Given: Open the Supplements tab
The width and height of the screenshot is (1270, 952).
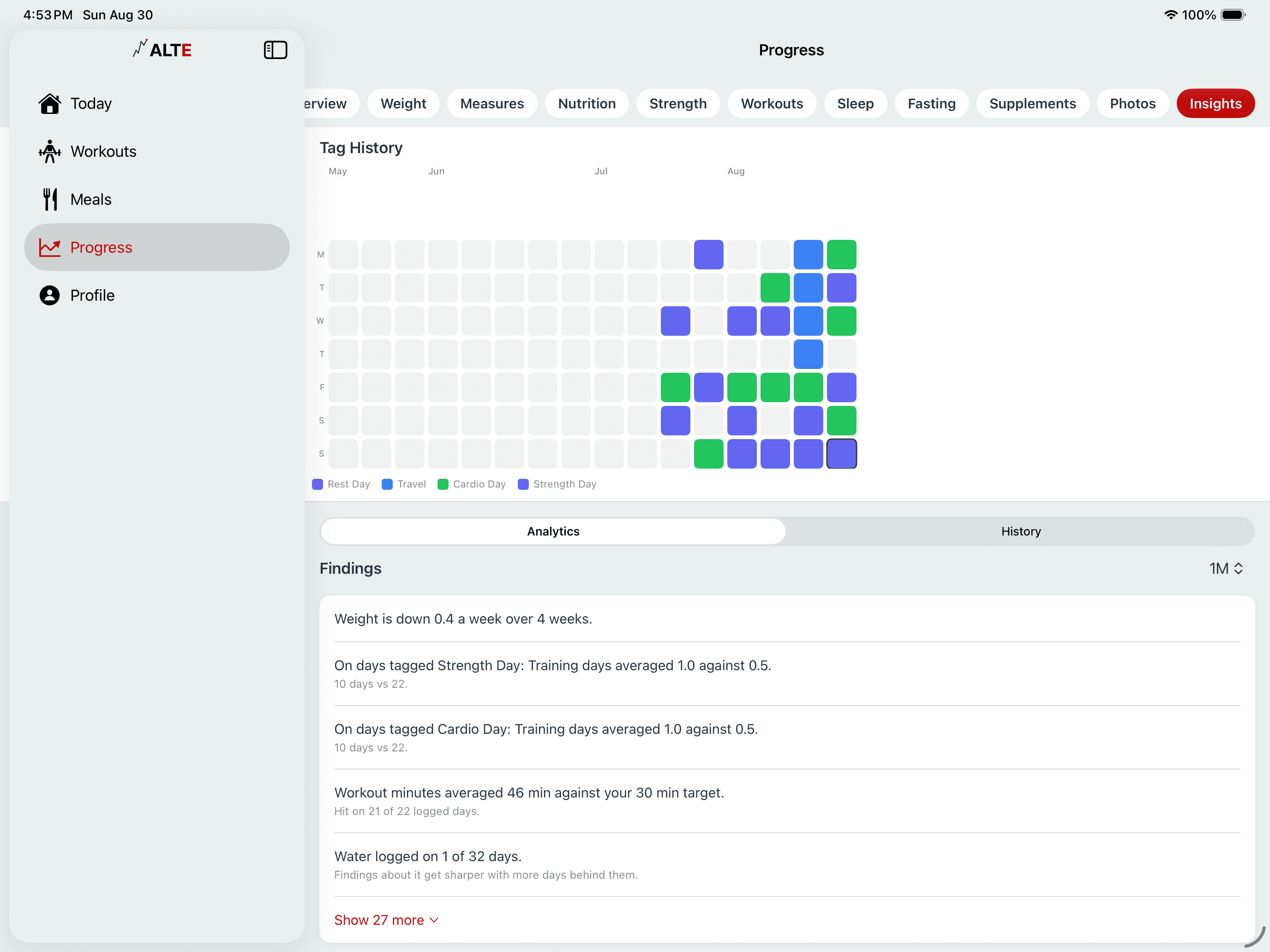Looking at the screenshot, I should pos(1032,103).
